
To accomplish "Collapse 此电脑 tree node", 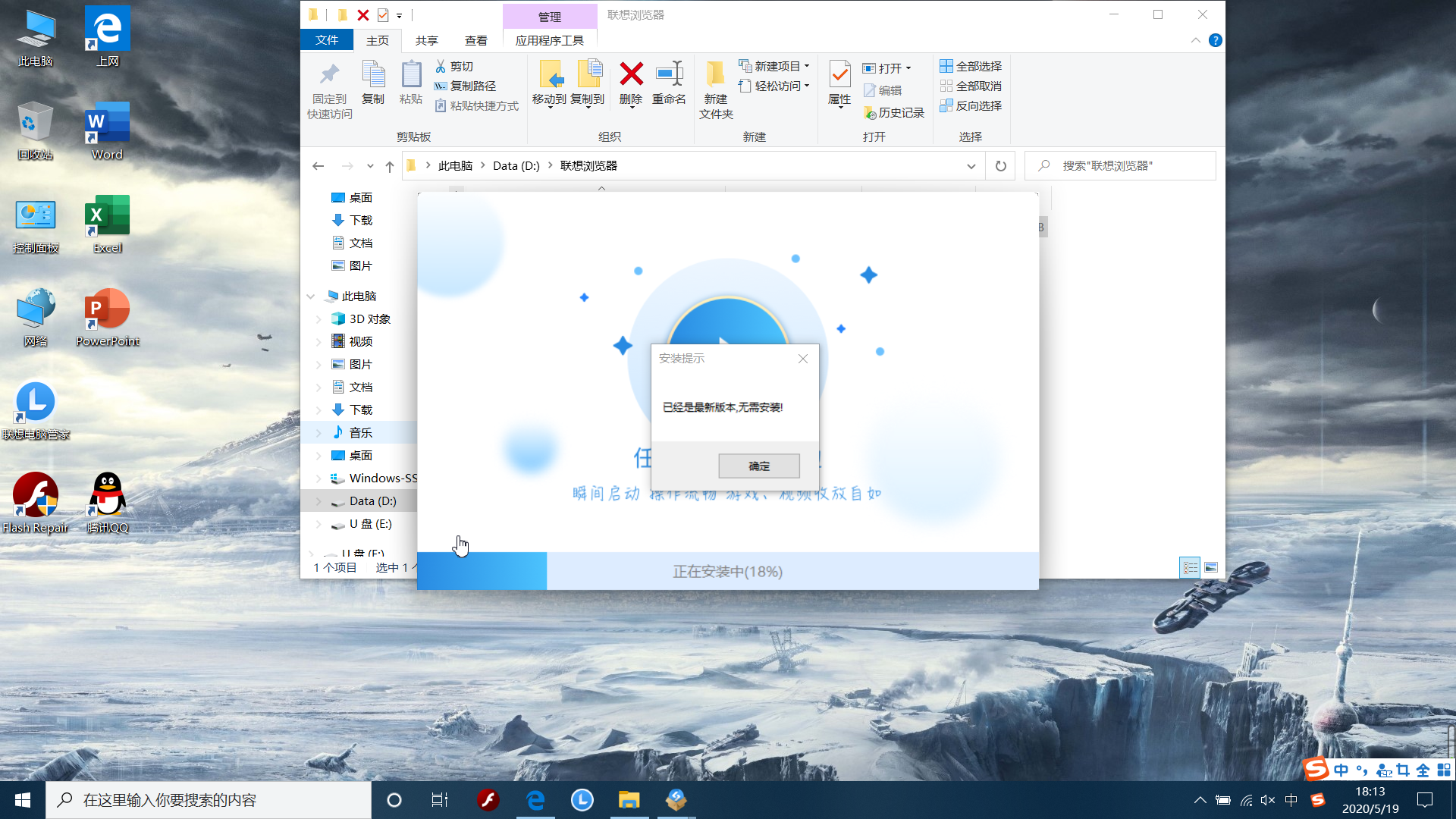I will coord(311,297).
